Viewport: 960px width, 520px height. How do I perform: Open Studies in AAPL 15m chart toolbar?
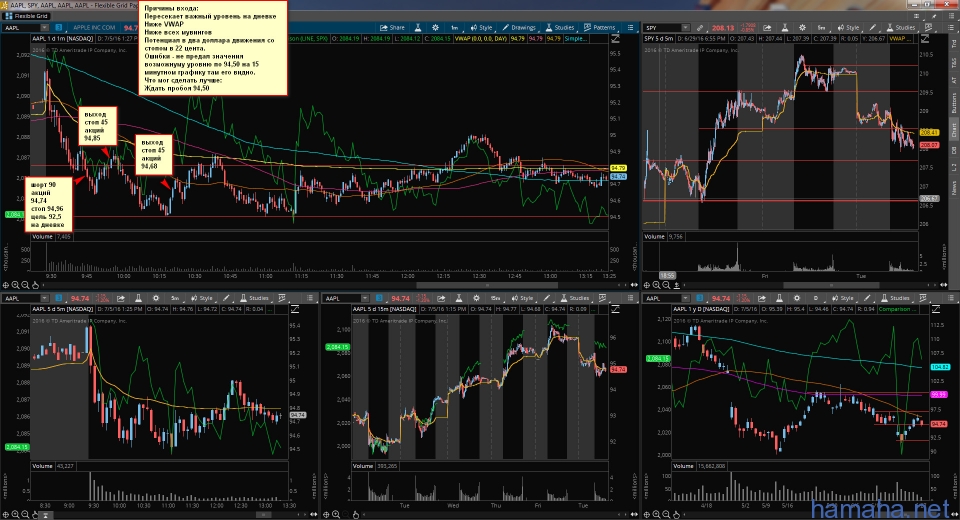575,298
